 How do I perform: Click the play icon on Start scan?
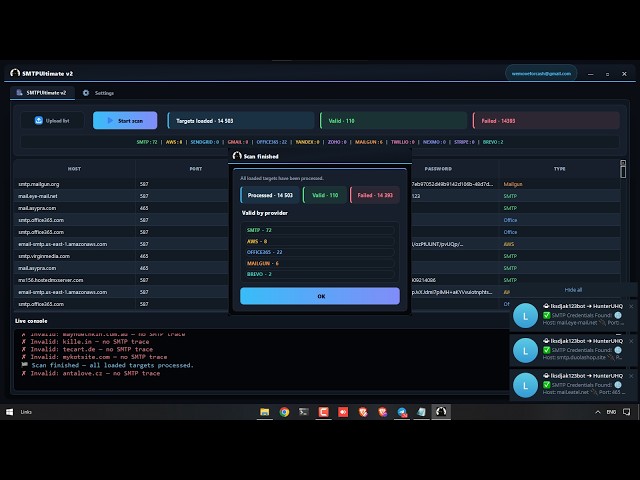point(110,120)
